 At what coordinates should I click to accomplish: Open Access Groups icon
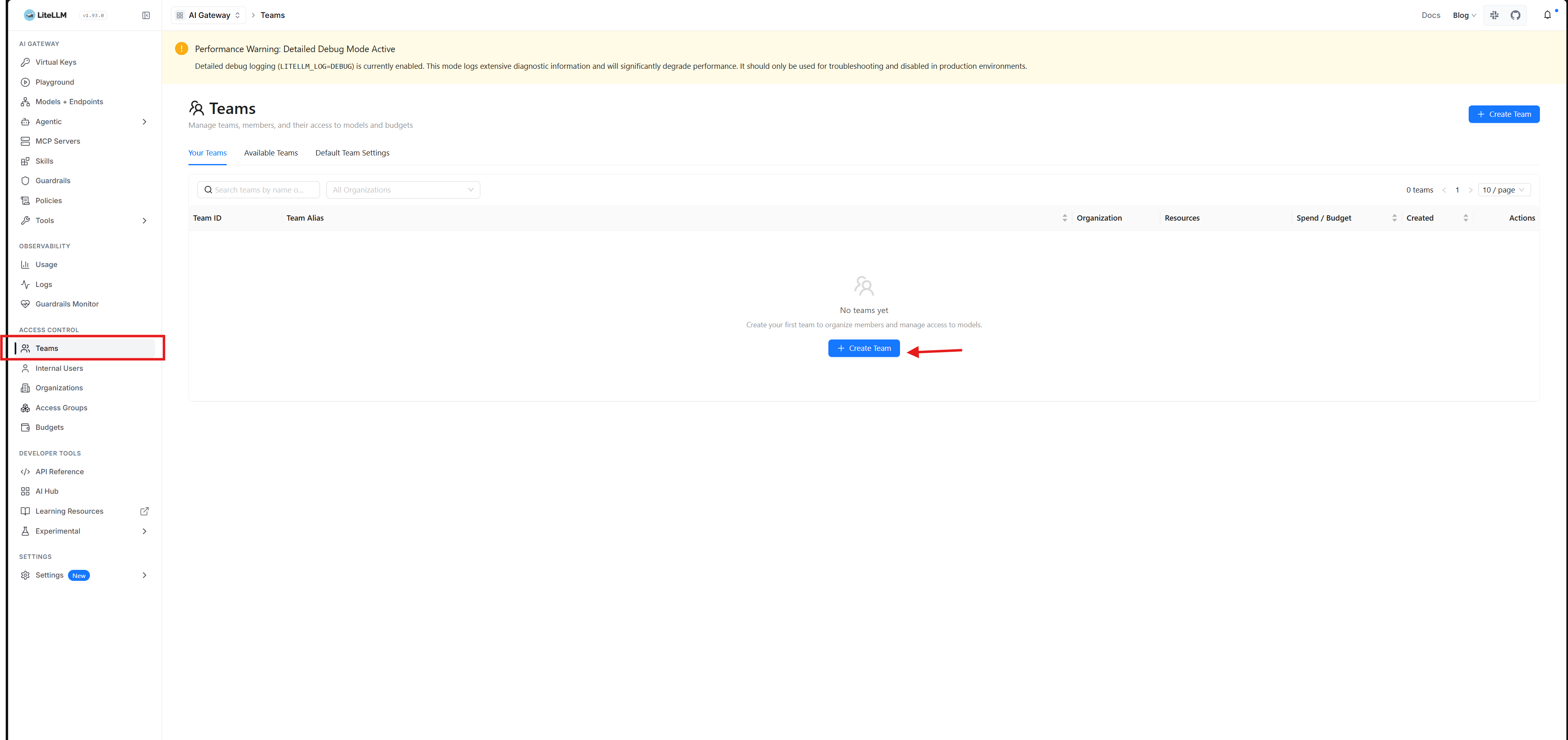(x=25, y=408)
